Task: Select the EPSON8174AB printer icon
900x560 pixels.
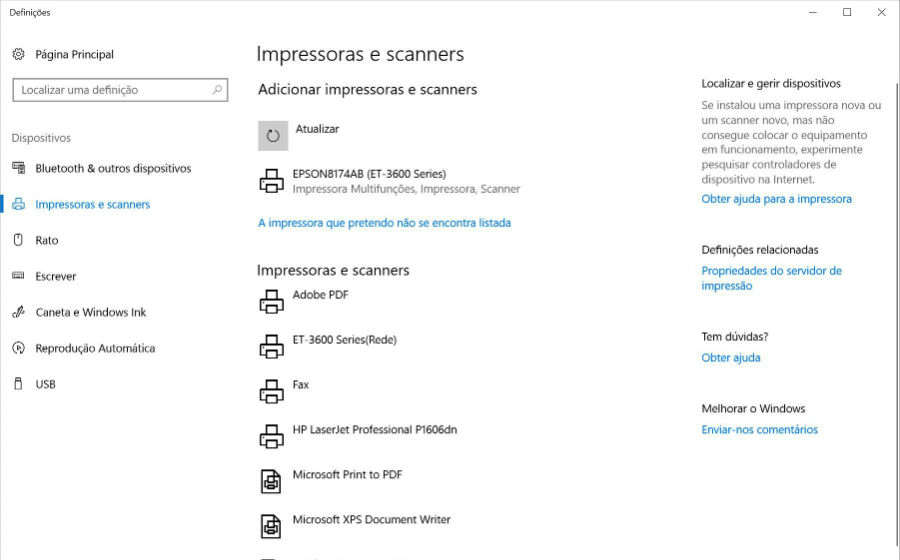Action: pyautogui.click(x=271, y=181)
